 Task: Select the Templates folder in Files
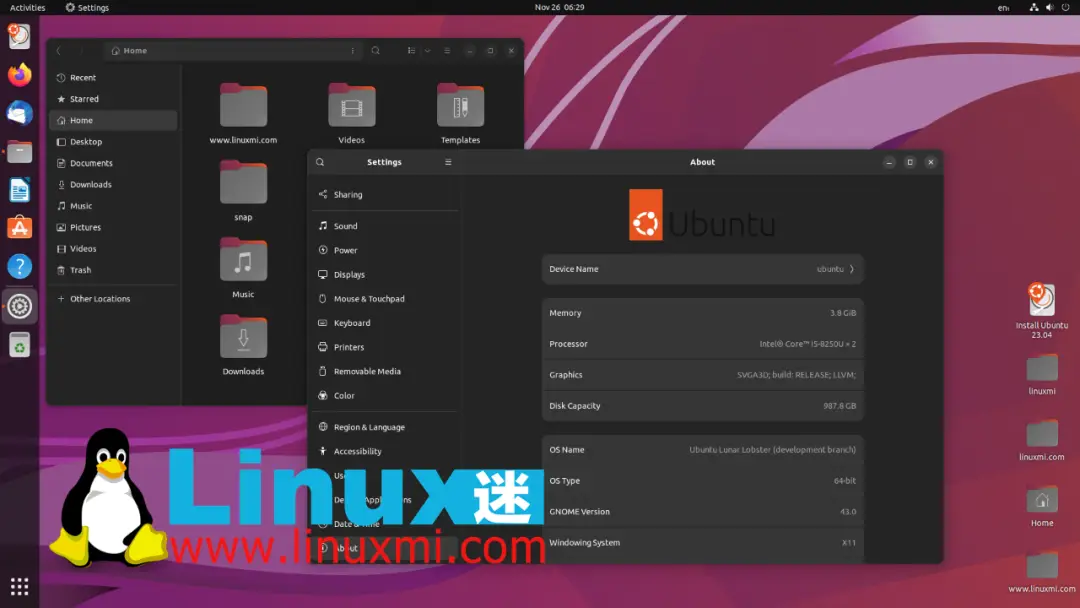pyautogui.click(x=460, y=114)
